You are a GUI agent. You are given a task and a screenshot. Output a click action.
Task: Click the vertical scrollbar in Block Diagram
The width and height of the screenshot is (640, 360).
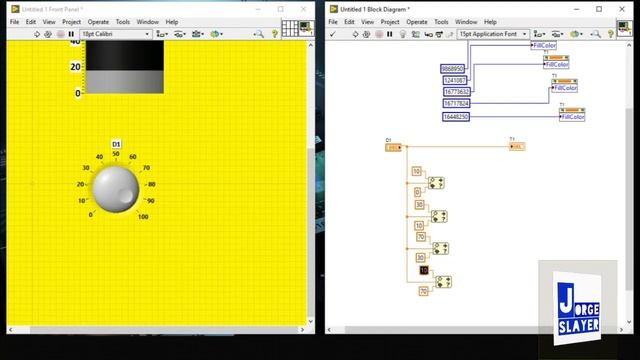(x=629, y=182)
